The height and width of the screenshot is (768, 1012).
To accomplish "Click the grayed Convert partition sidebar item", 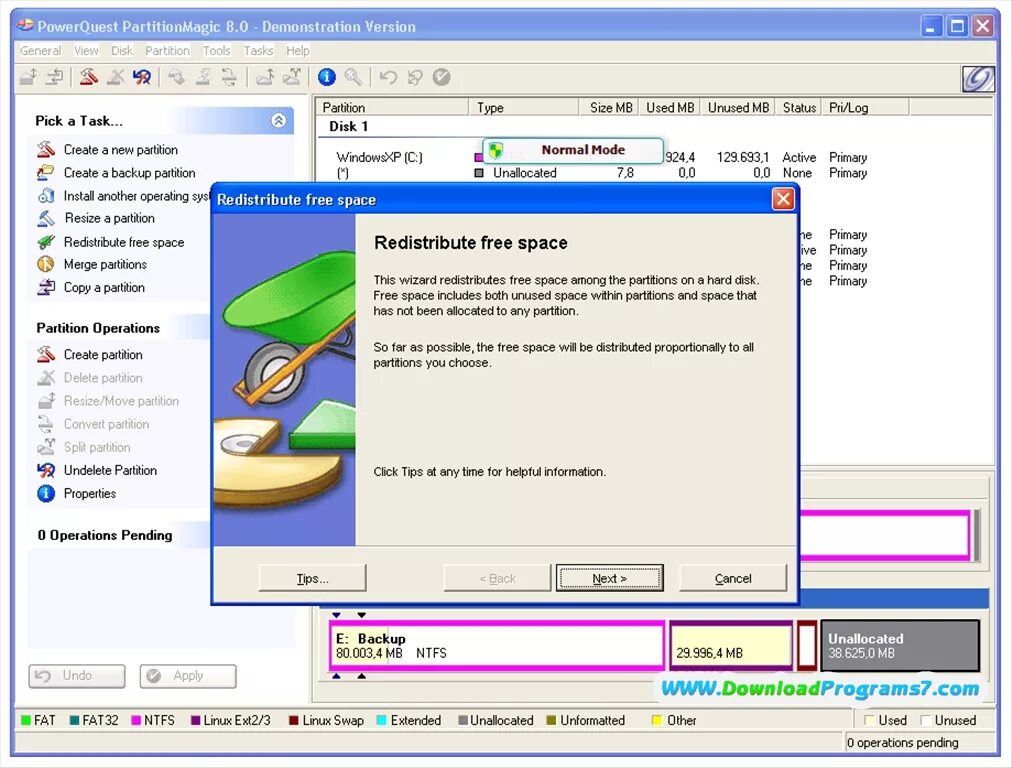I will click(94, 424).
